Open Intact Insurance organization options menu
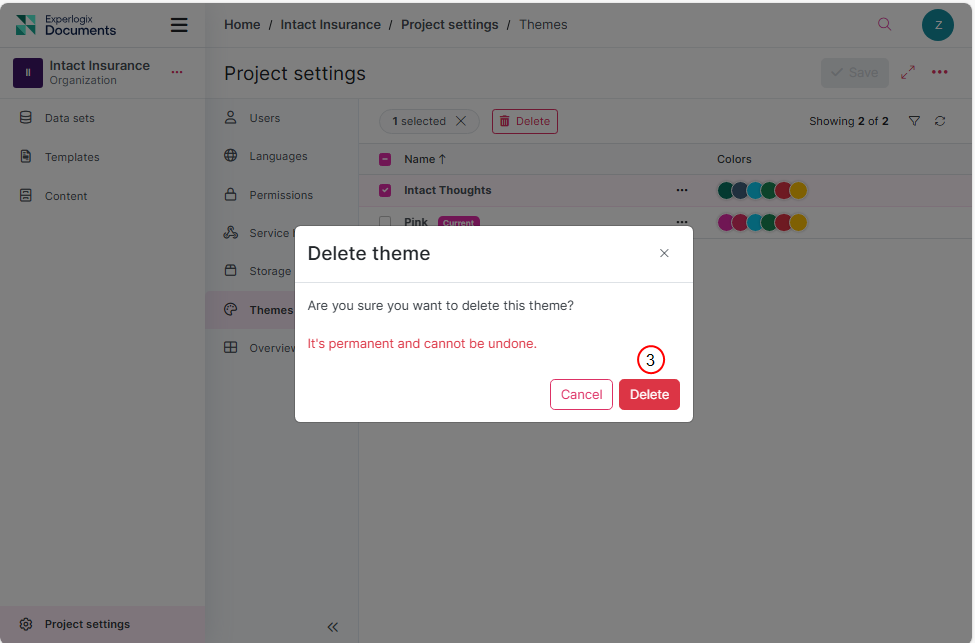This screenshot has height=643, width=975. [177, 72]
